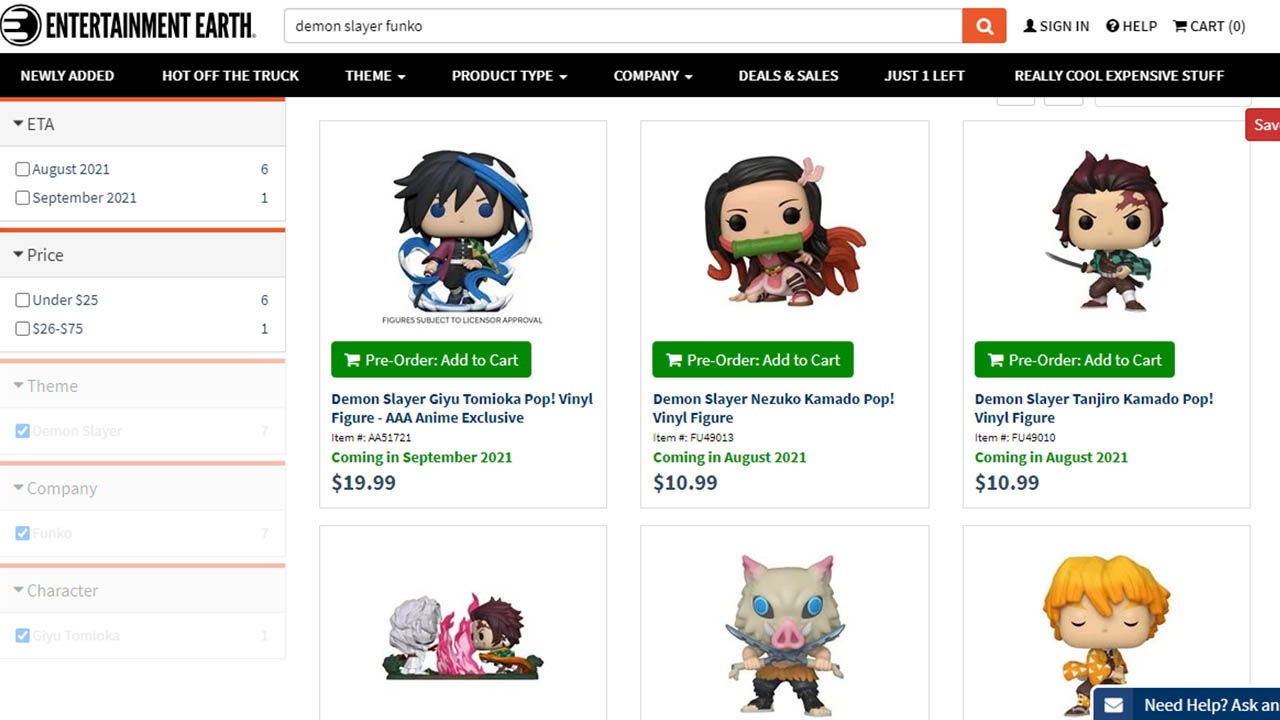Click the search magnifying glass icon
The width and height of the screenshot is (1280, 720).
point(982,26)
